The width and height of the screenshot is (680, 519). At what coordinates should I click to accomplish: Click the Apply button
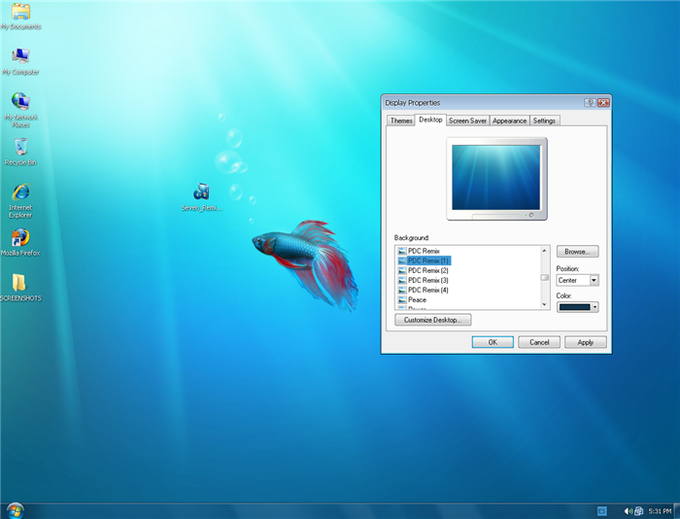(585, 342)
